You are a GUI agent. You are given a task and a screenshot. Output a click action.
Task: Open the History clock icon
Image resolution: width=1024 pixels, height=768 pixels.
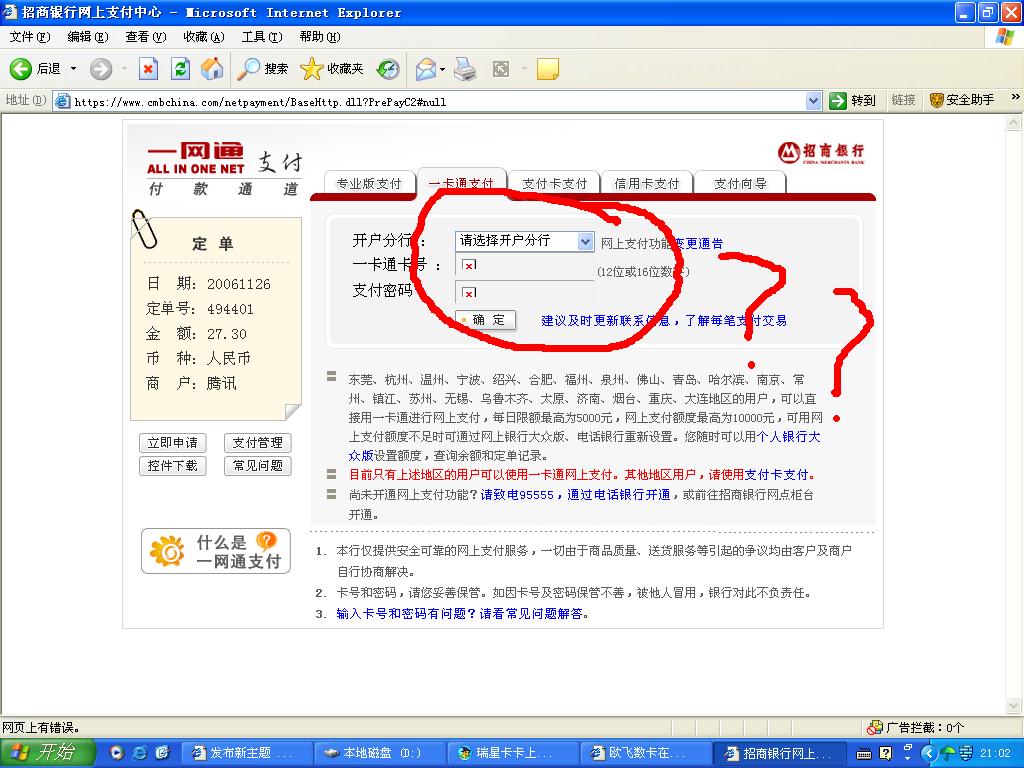(x=388, y=69)
